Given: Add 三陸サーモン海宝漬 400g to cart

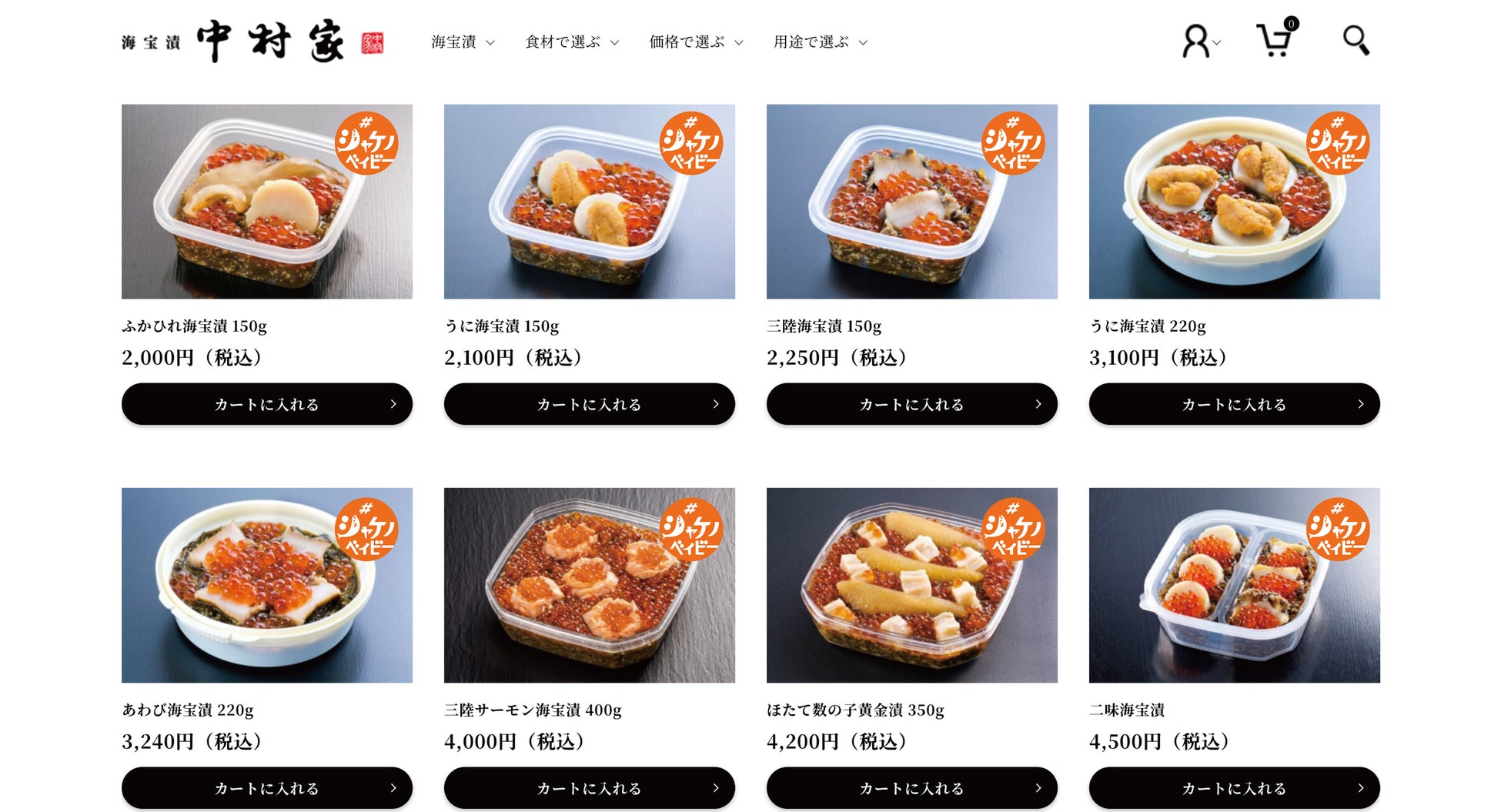Looking at the screenshot, I should (590, 787).
